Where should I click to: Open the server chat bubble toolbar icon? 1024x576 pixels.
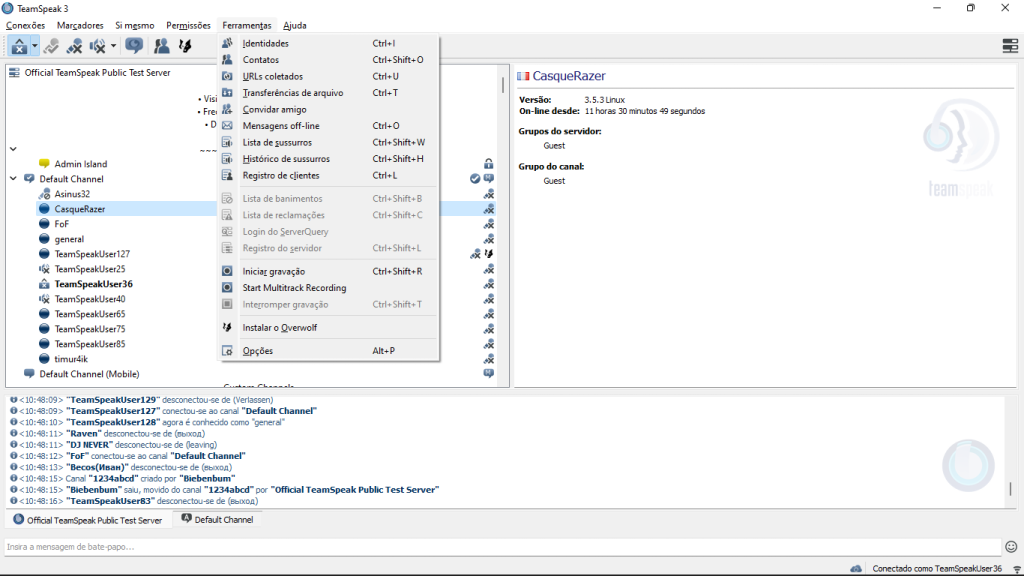coord(135,45)
